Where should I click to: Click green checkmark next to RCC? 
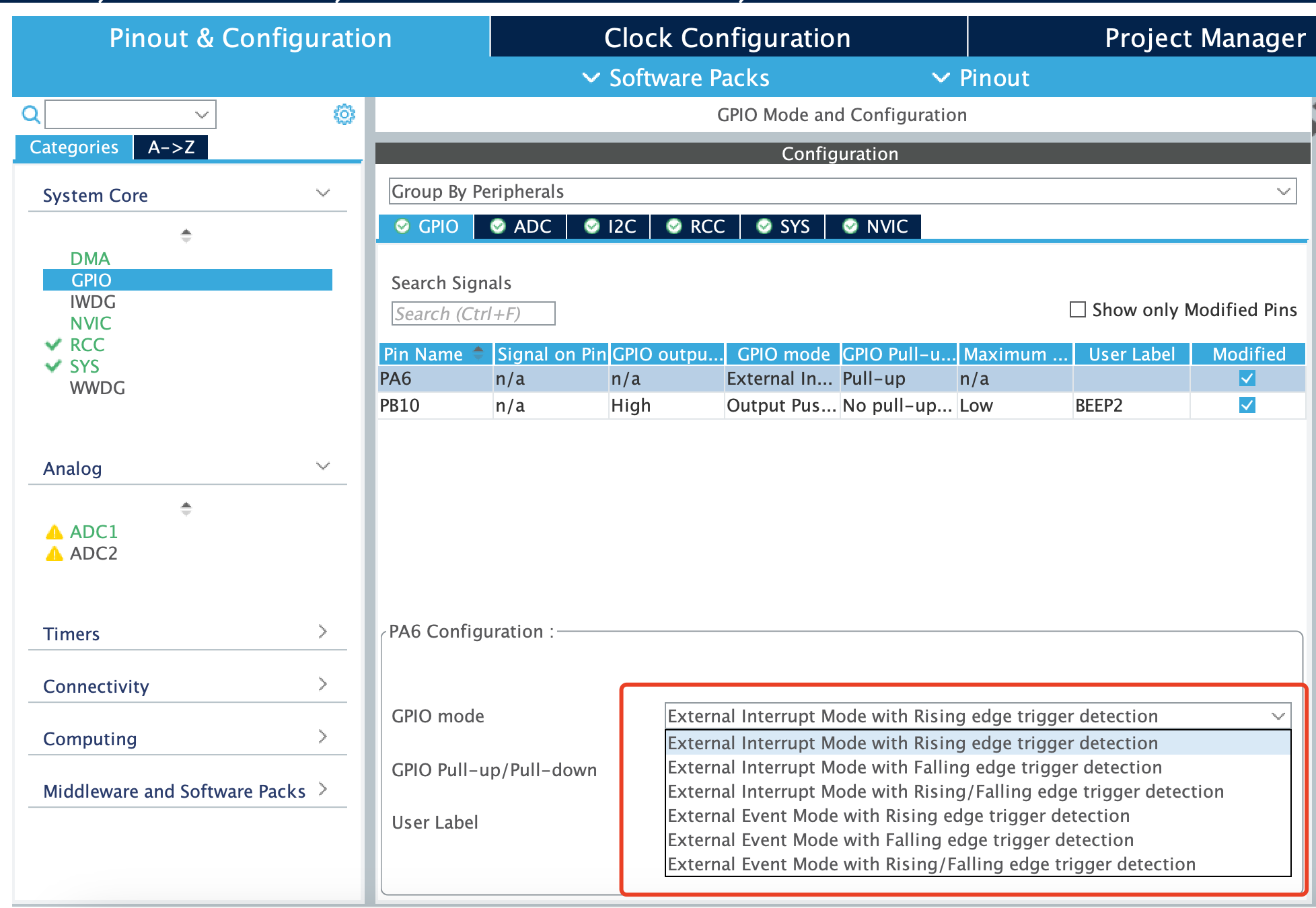pyautogui.click(x=53, y=345)
